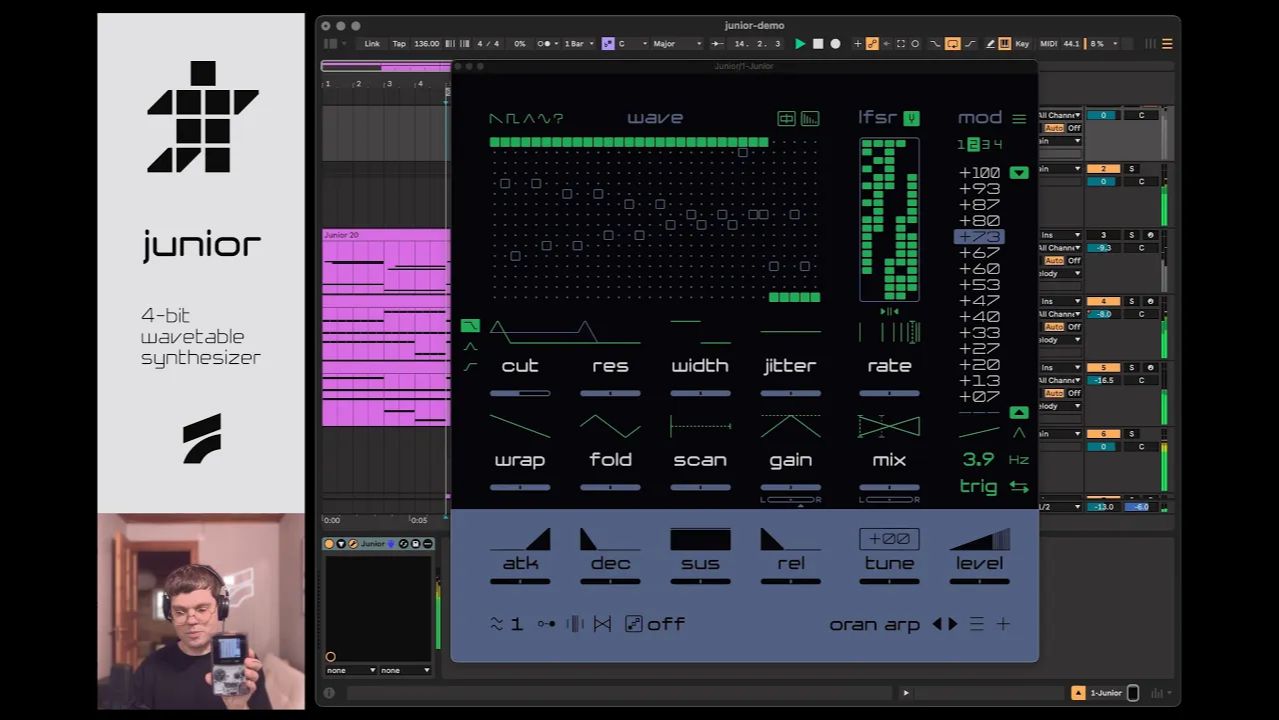
Task: Toggle the lfsr tuning fork button
Action: tap(911, 119)
